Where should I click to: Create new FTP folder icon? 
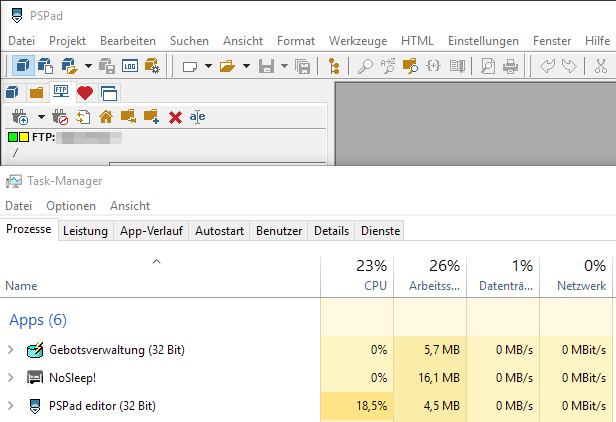point(151,116)
